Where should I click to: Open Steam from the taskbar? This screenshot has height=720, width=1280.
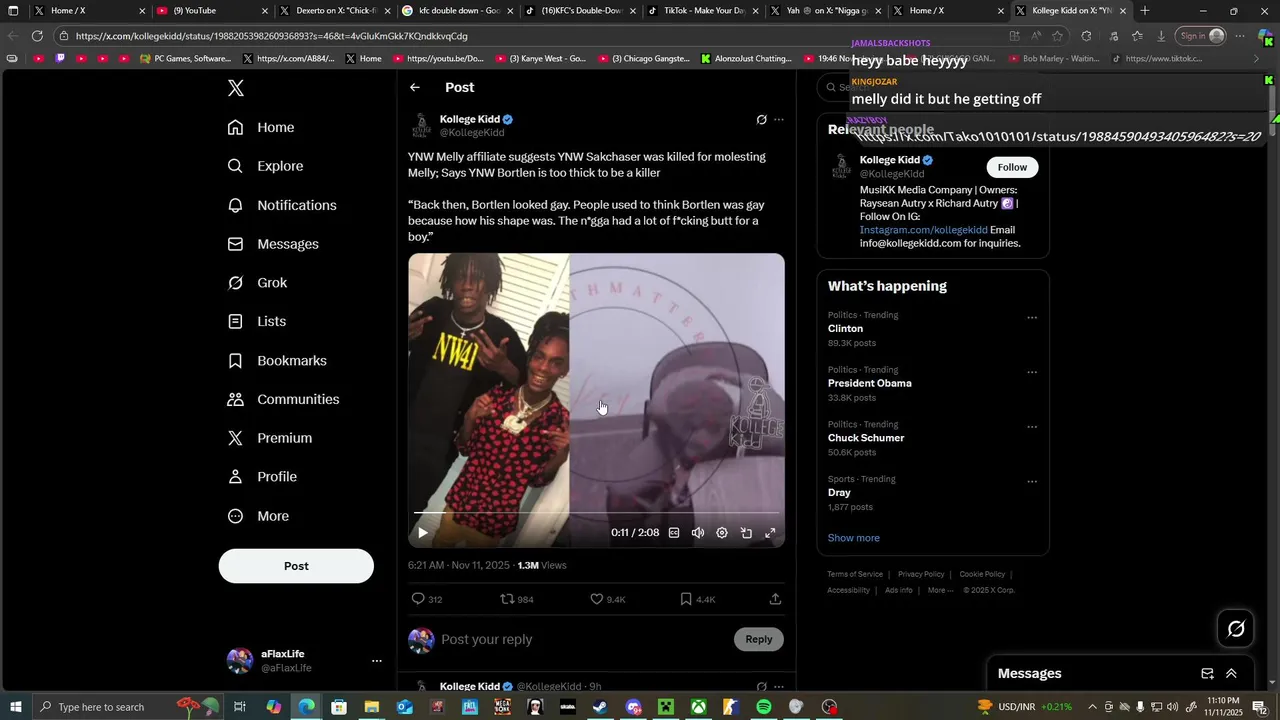[600, 707]
